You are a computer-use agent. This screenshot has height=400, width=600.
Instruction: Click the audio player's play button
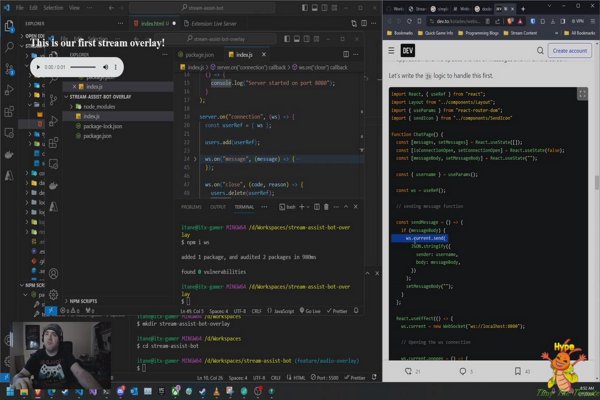point(38,67)
